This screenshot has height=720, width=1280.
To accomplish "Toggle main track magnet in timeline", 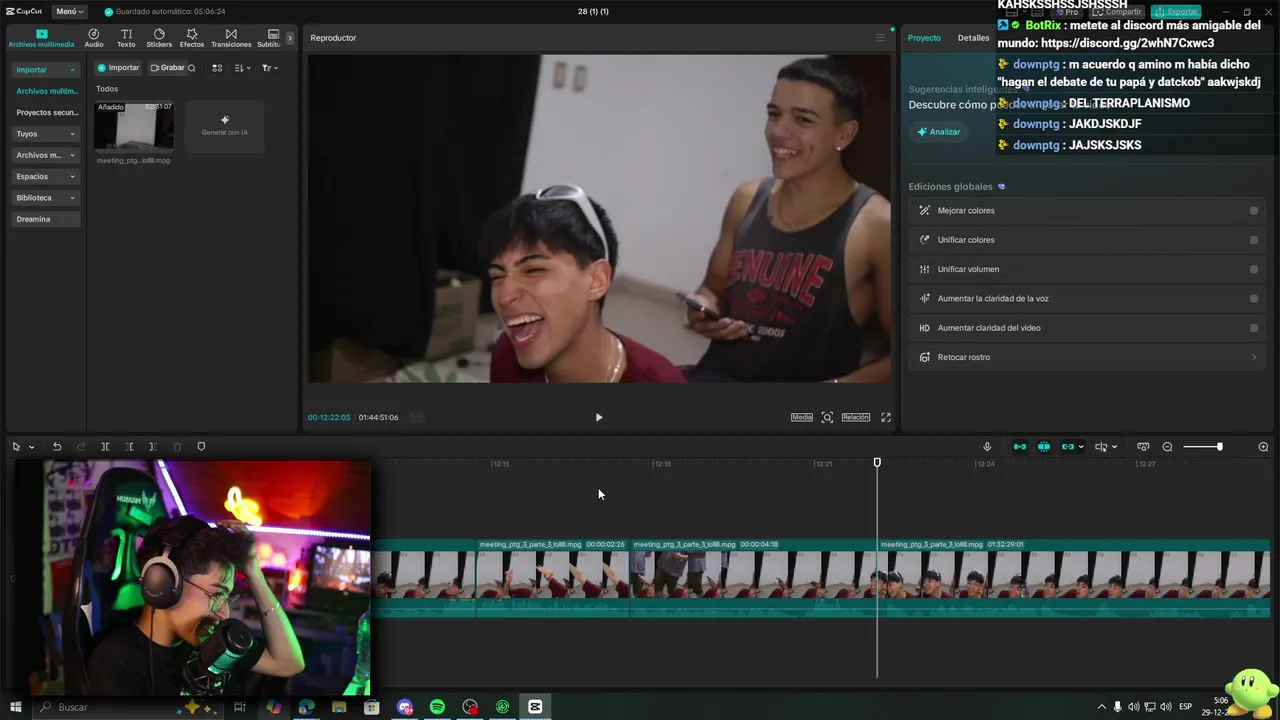I will 1020,447.
